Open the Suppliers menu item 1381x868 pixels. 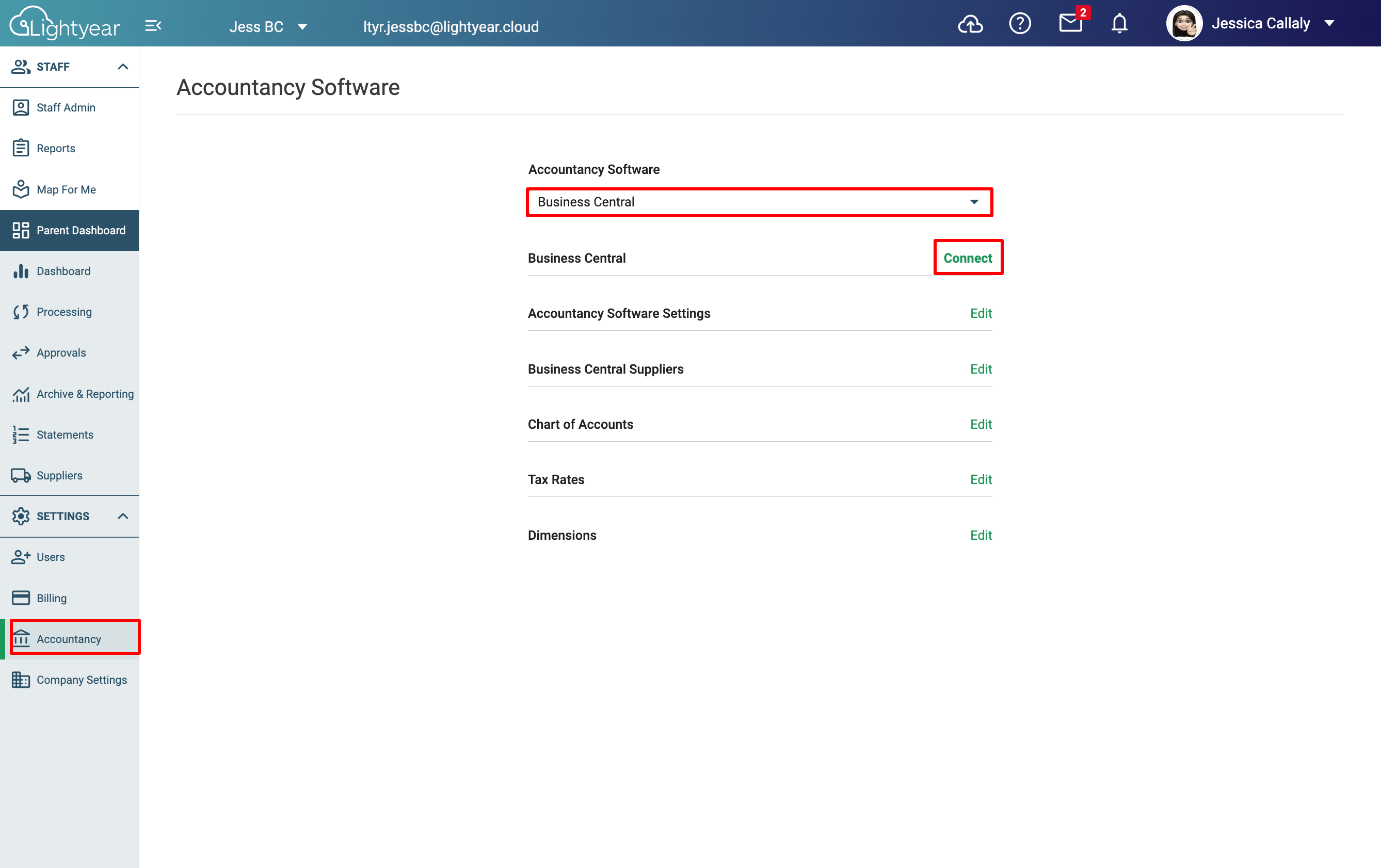(x=69, y=475)
